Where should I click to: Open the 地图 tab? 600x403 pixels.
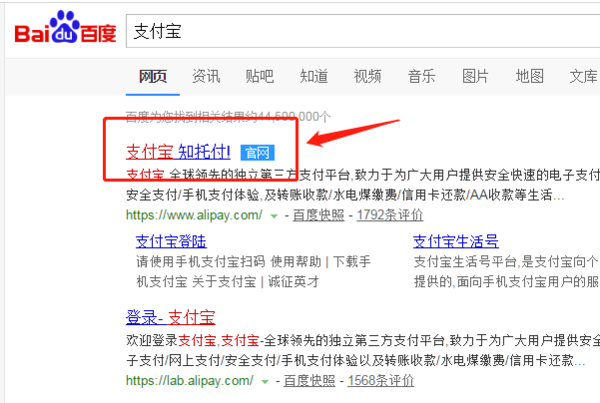click(x=530, y=77)
